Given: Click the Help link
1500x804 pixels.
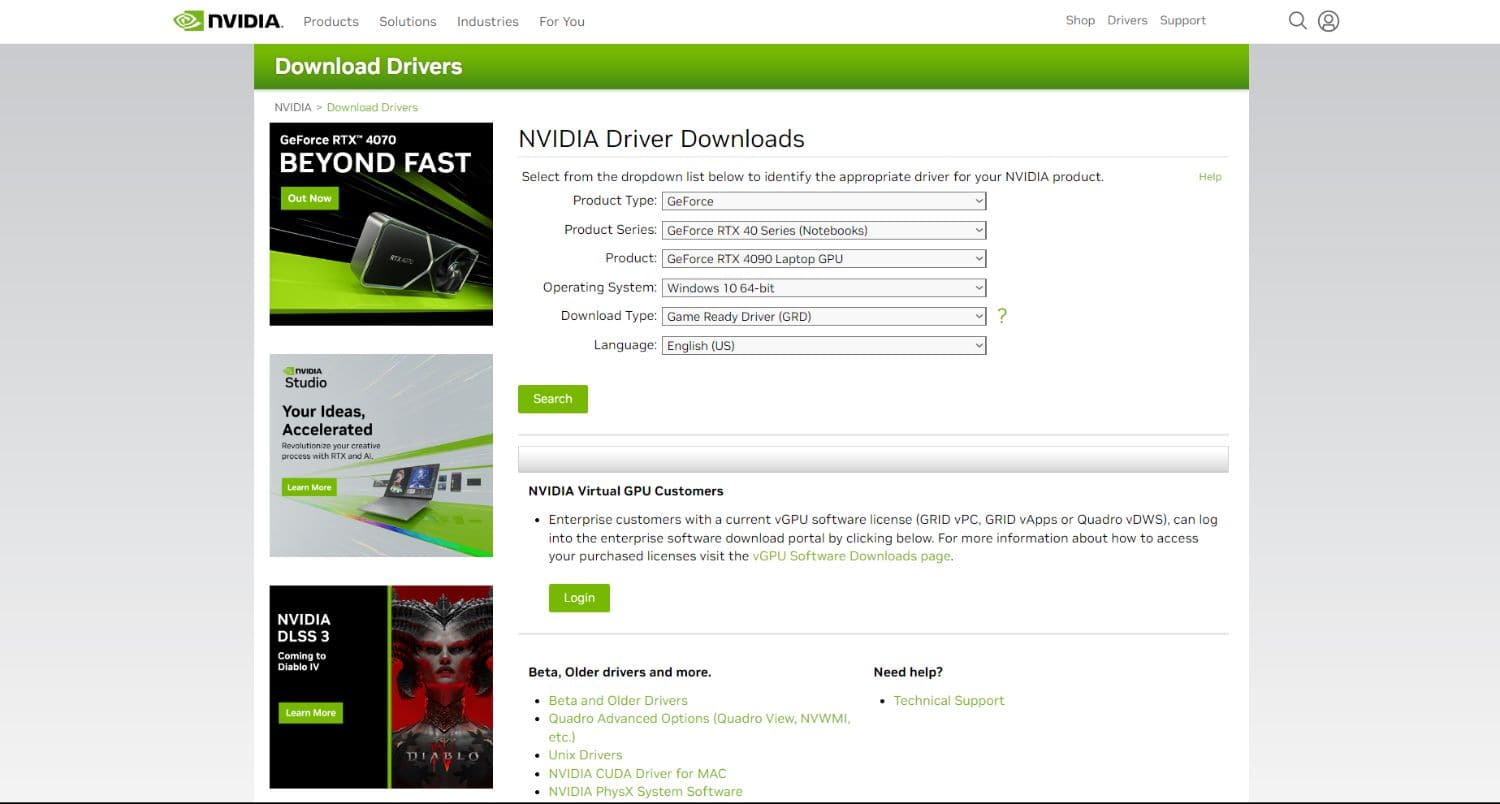Looking at the screenshot, I should pos(1210,177).
